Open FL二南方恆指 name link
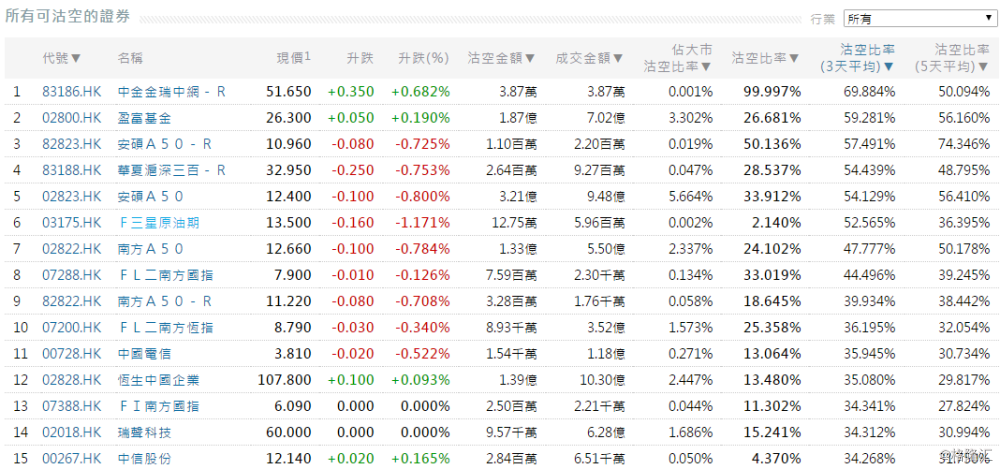1000x469 pixels. 166,327
